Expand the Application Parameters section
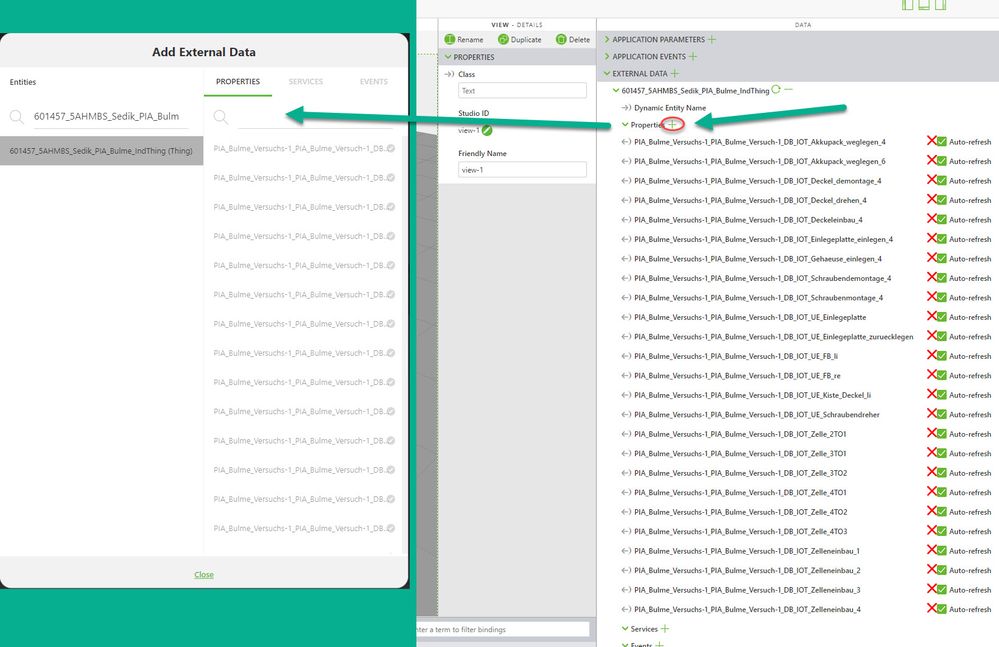 pos(607,39)
